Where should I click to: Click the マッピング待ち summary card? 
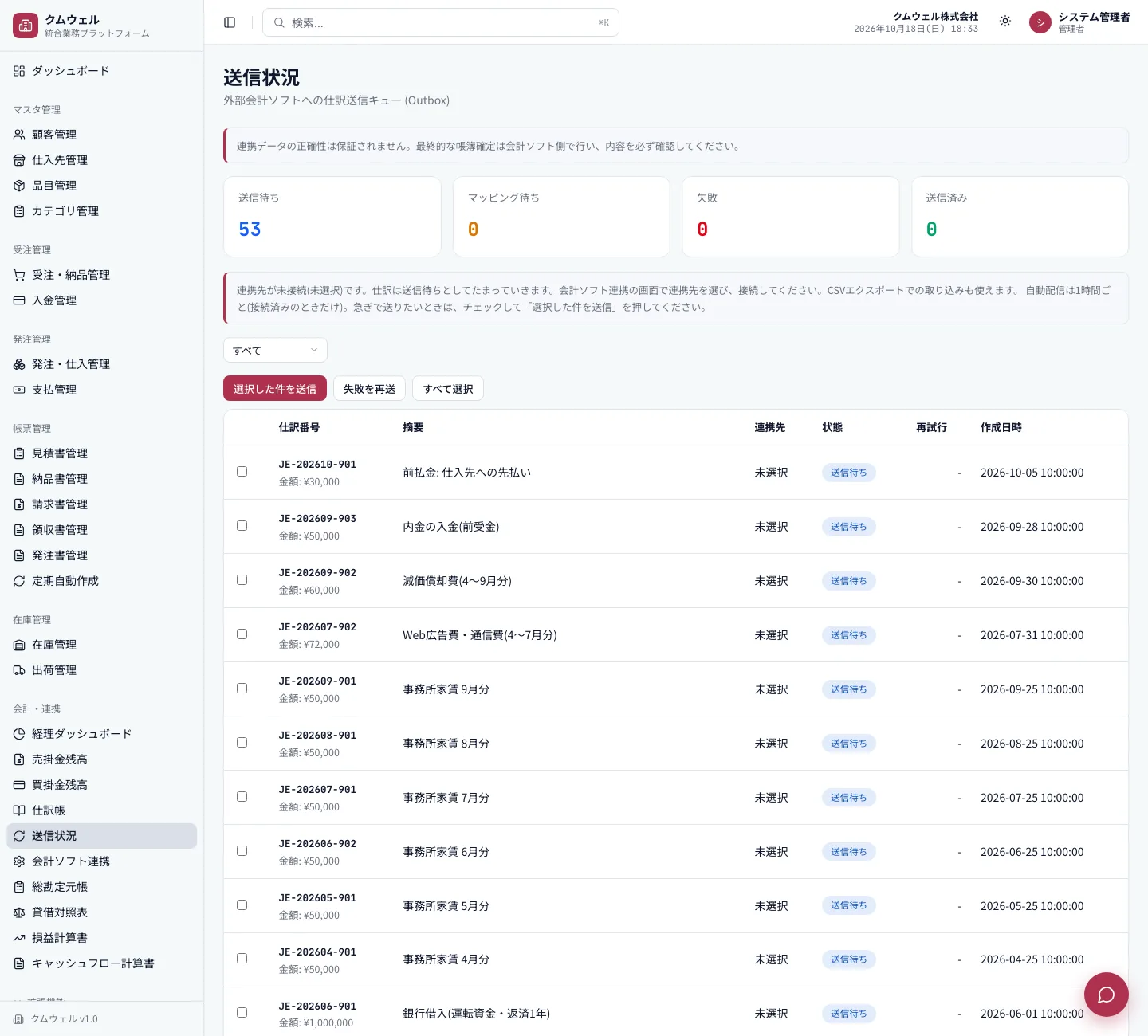(x=561, y=217)
